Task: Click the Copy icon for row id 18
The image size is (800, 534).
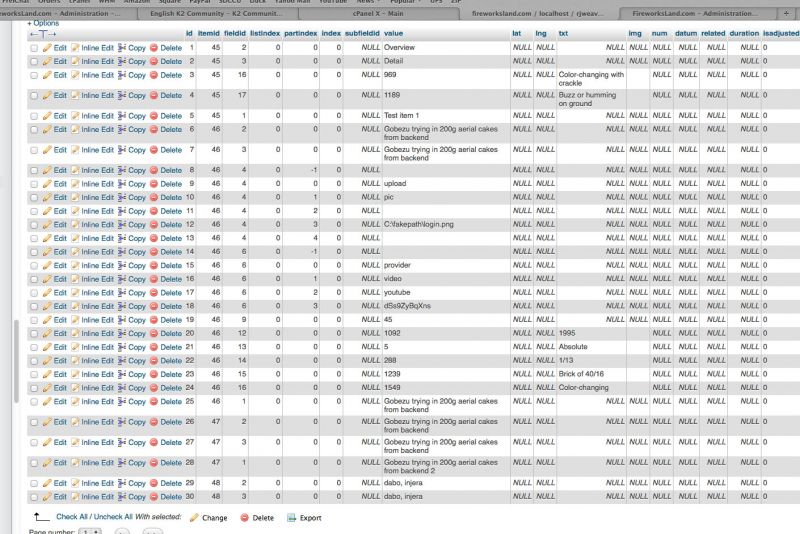Action: (122, 306)
